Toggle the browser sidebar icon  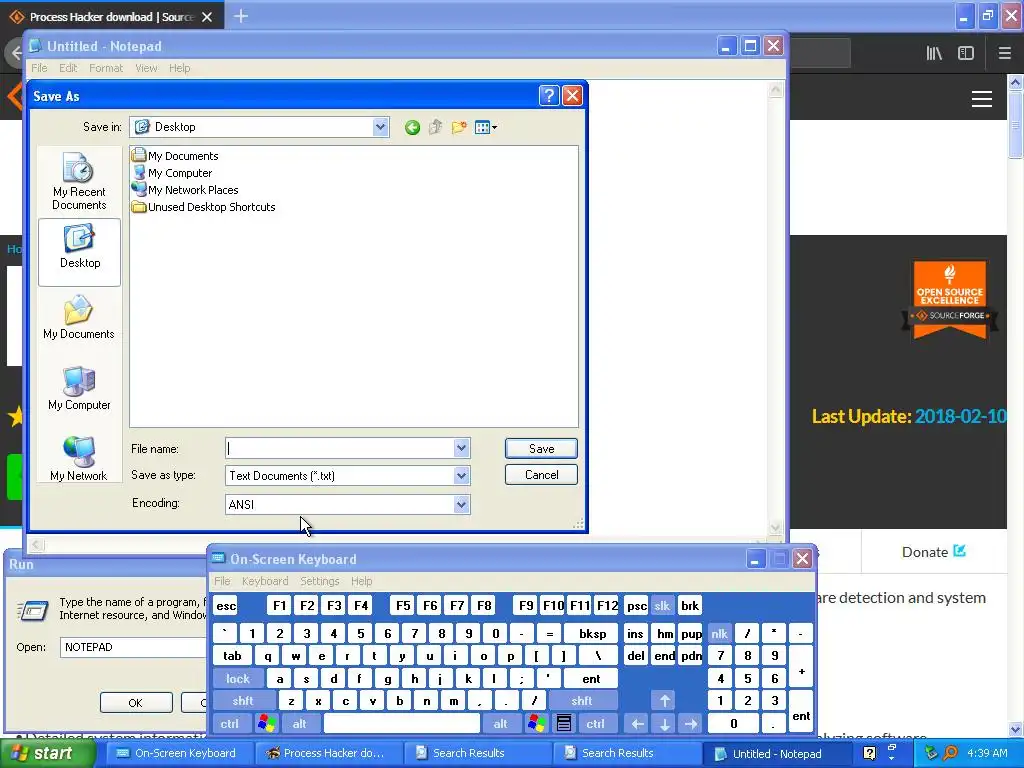pyautogui.click(x=966, y=53)
